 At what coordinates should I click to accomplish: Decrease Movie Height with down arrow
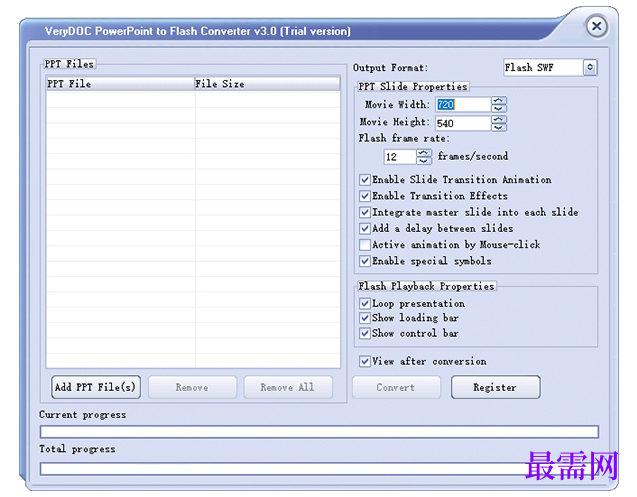(499, 127)
